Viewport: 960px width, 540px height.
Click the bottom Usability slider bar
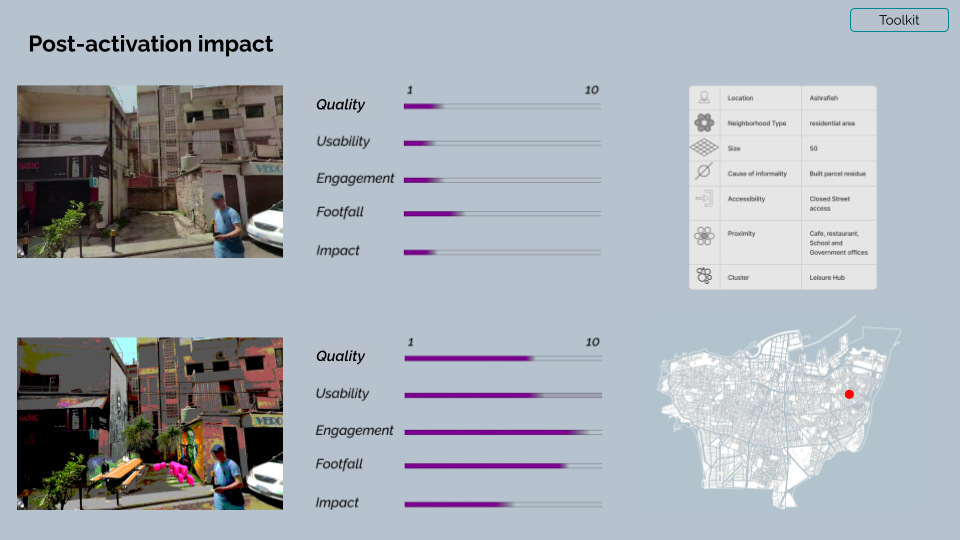[x=503, y=396]
